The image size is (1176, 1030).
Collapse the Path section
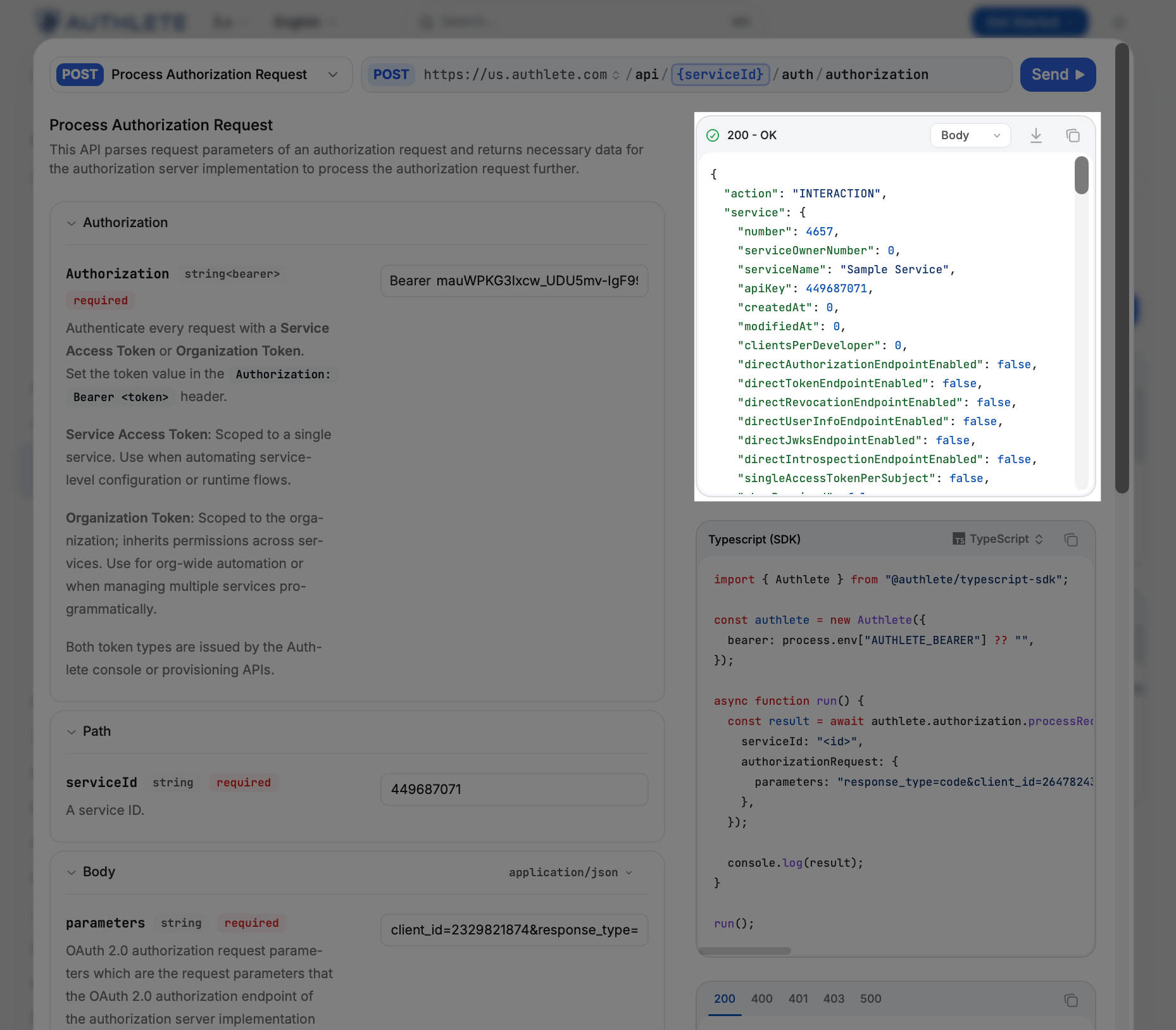[72, 731]
